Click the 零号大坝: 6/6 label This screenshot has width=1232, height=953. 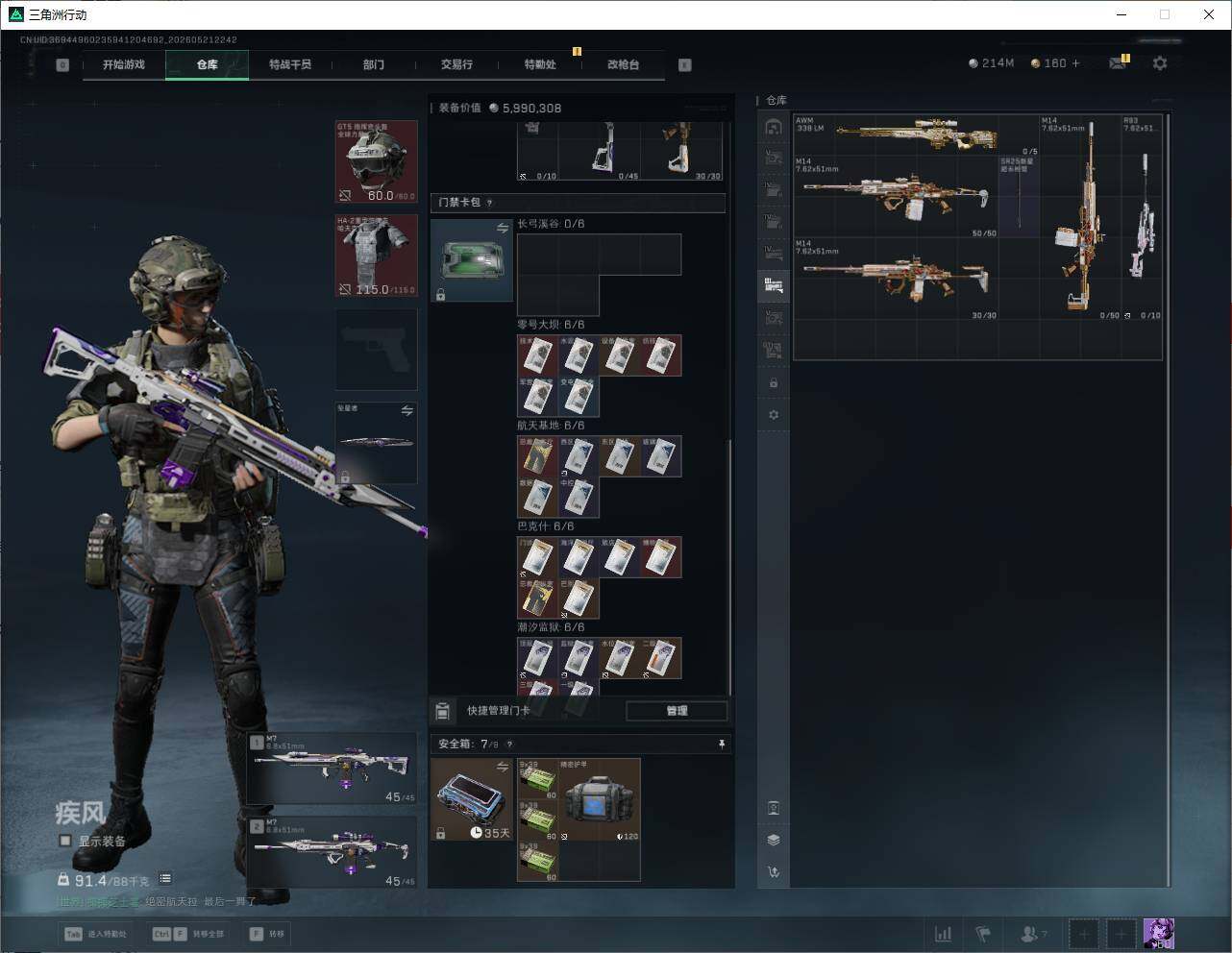coord(551,325)
